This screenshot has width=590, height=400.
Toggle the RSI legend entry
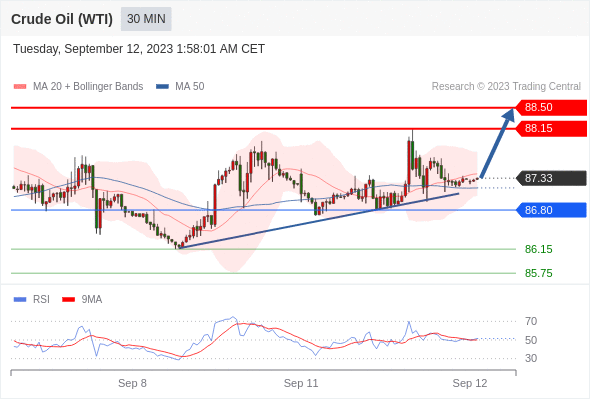coord(32,300)
